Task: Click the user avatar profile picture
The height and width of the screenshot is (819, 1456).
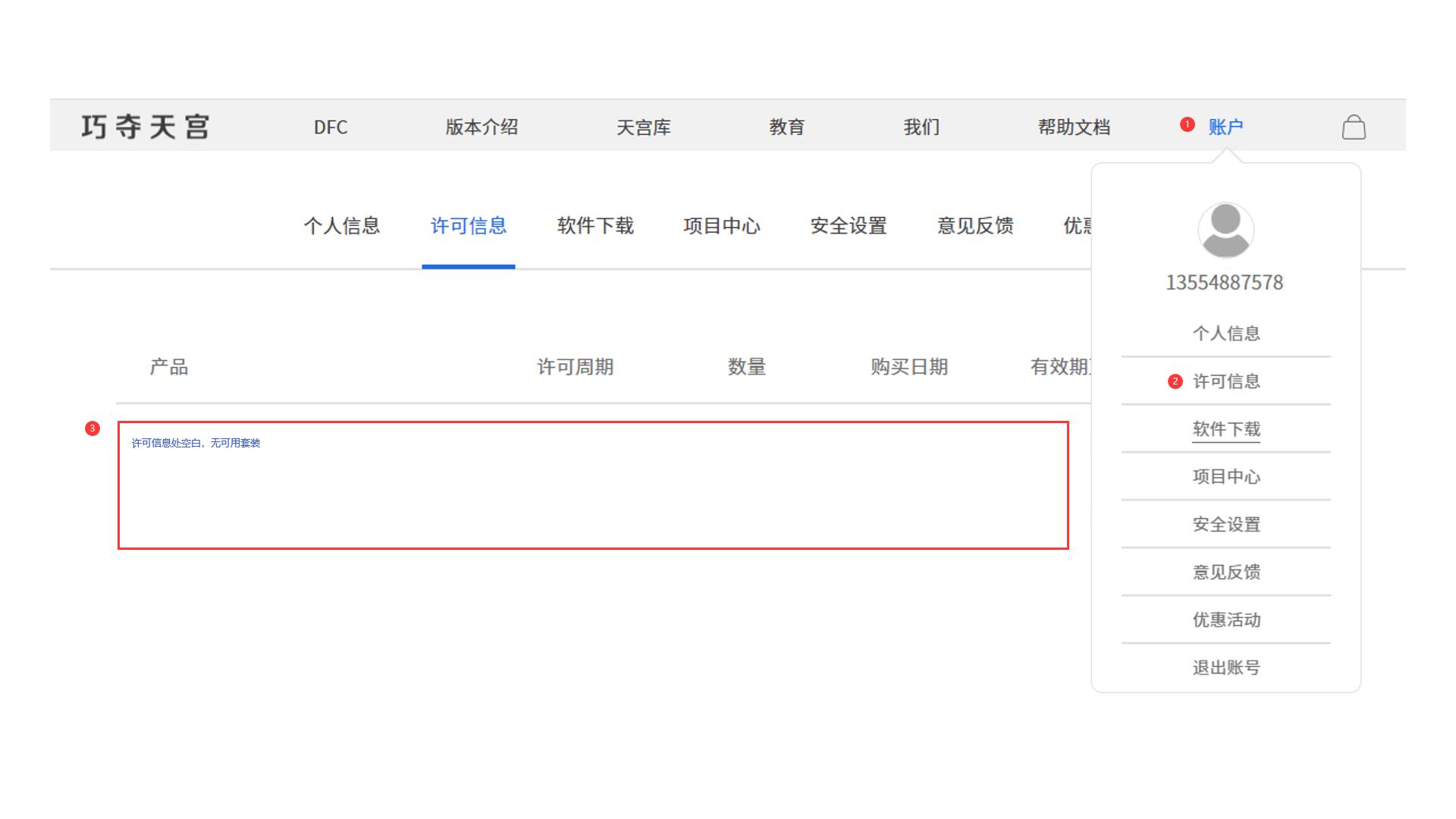Action: [x=1225, y=231]
